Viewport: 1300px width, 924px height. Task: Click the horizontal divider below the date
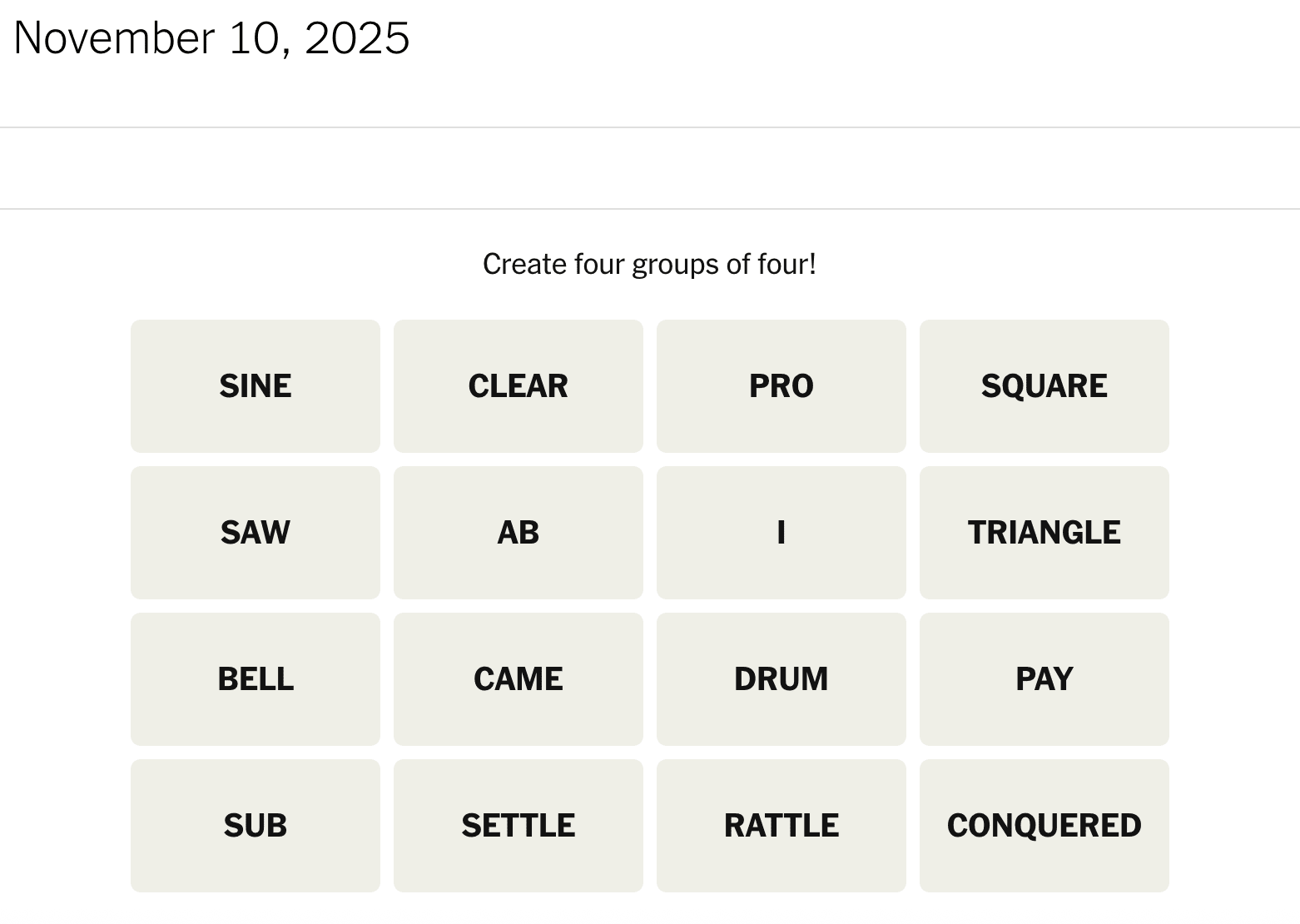pyautogui.click(x=649, y=127)
